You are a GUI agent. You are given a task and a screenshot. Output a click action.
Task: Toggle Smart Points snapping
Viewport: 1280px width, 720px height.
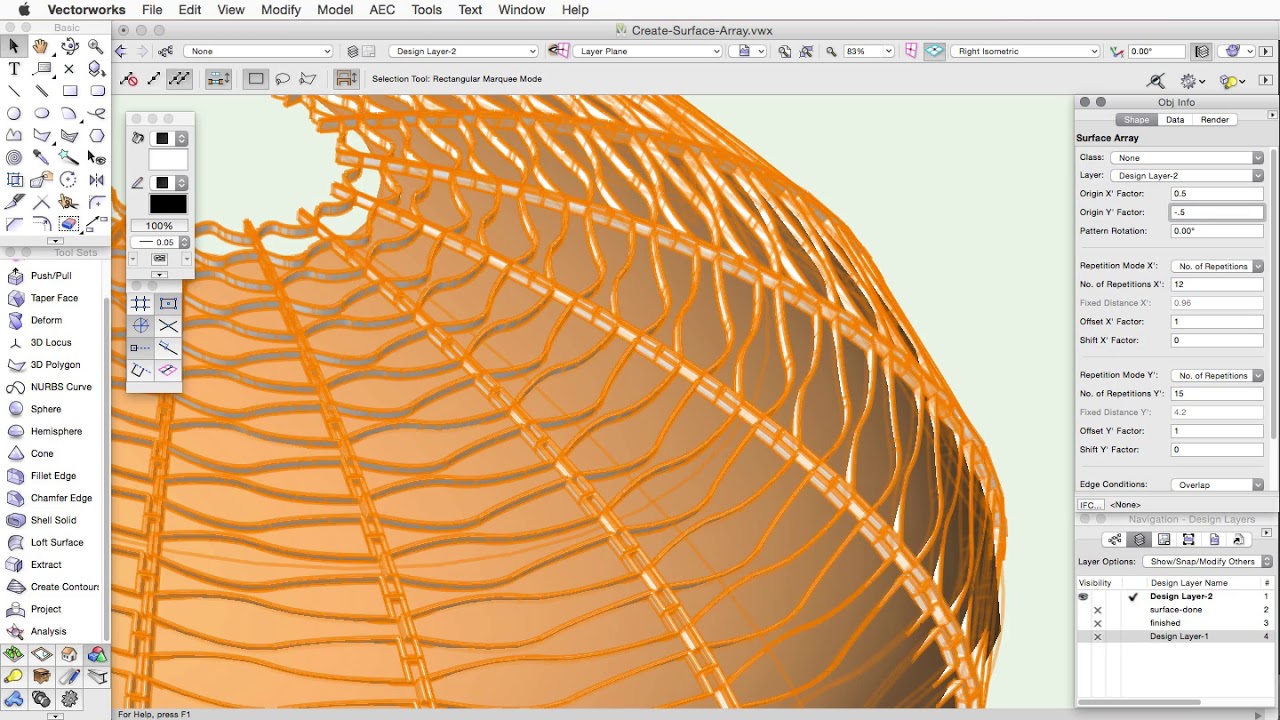pyautogui.click(x=141, y=348)
